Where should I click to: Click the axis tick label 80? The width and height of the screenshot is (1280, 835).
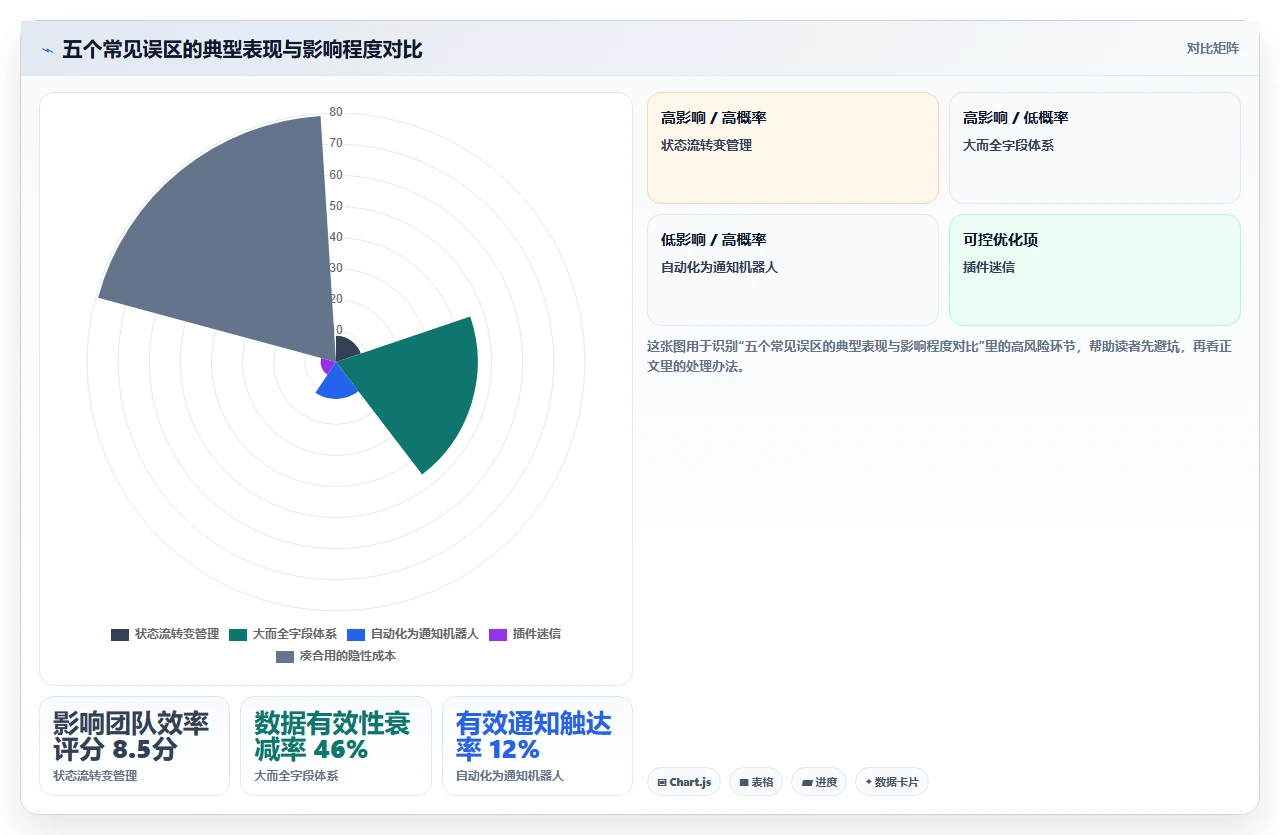336,112
